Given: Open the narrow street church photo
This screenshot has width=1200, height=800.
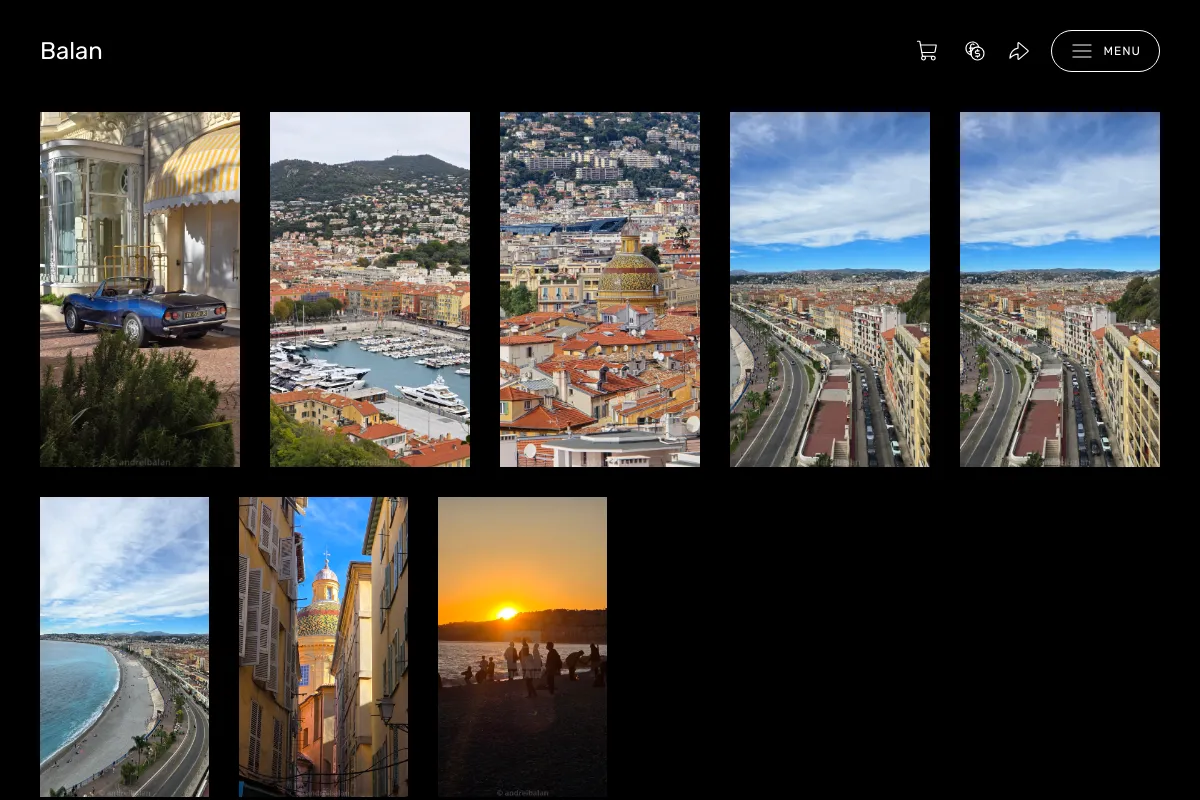Looking at the screenshot, I should tap(323, 647).
